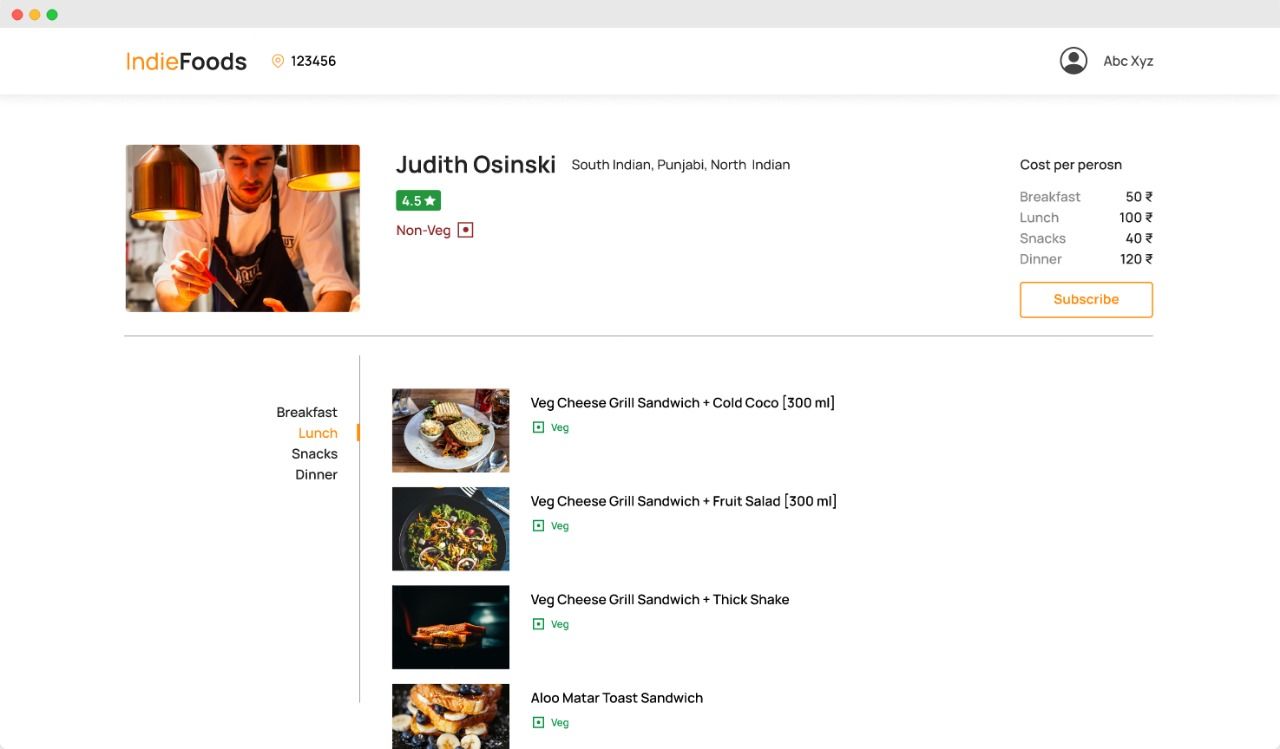This screenshot has width=1280, height=749.
Task: Click the Subscribe button
Action: coord(1086,299)
